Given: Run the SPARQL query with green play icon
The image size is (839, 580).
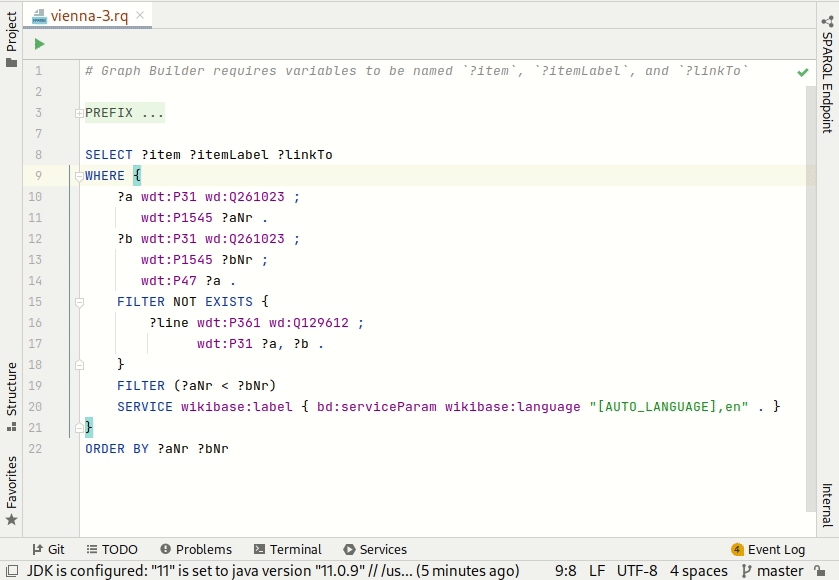Looking at the screenshot, I should point(39,44).
